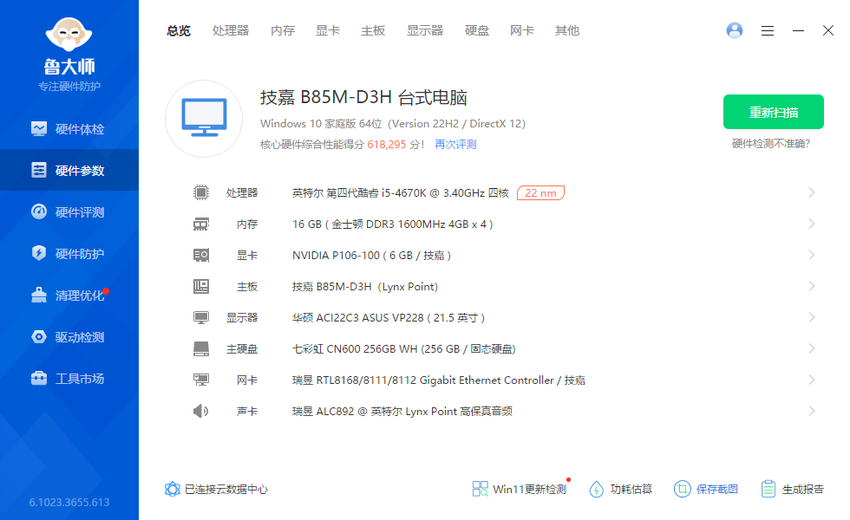Switch to the 显示器 tab
Screen dimensions: 850x520
click(425, 31)
